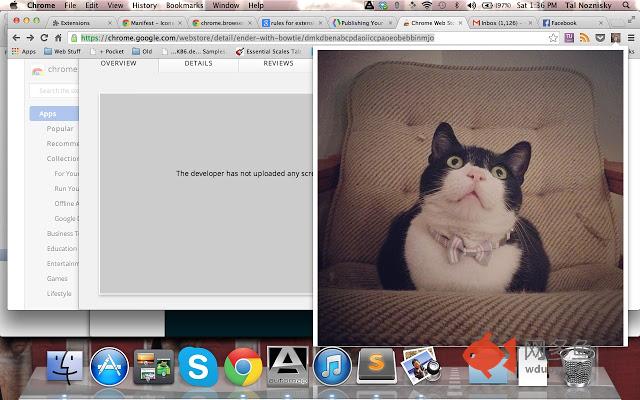Image resolution: width=640 pixels, height=400 pixels.
Task: Open Lifestyle category in sidebar
Action: [x=59, y=293]
